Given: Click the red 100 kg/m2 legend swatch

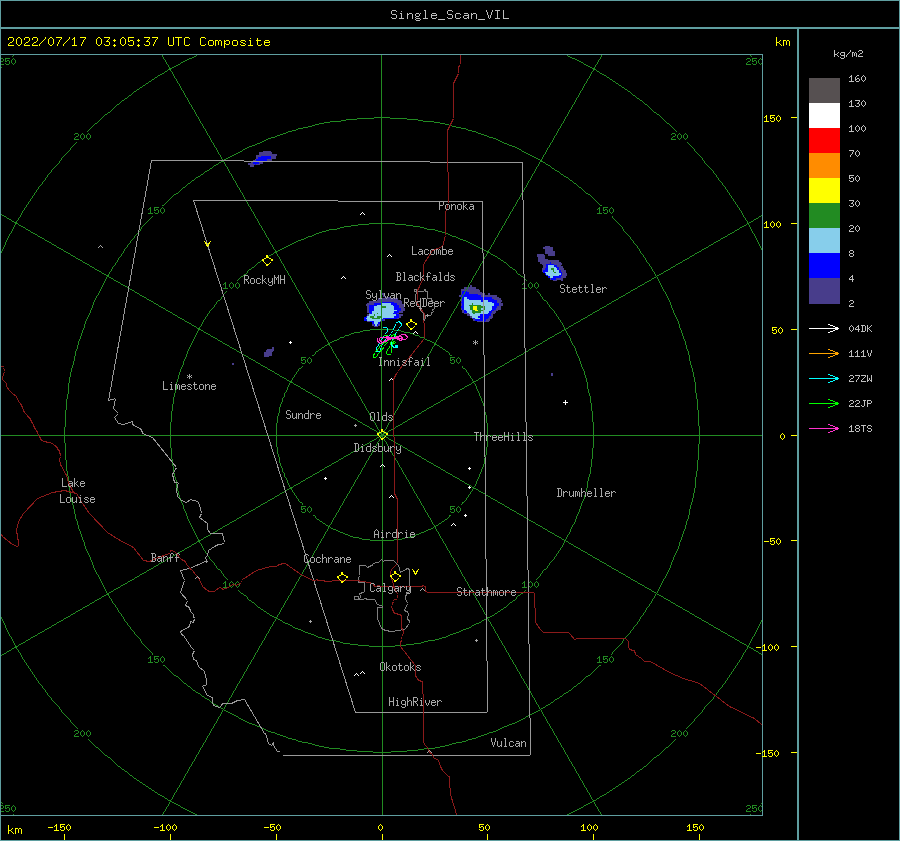Looking at the screenshot, I should [x=824, y=140].
